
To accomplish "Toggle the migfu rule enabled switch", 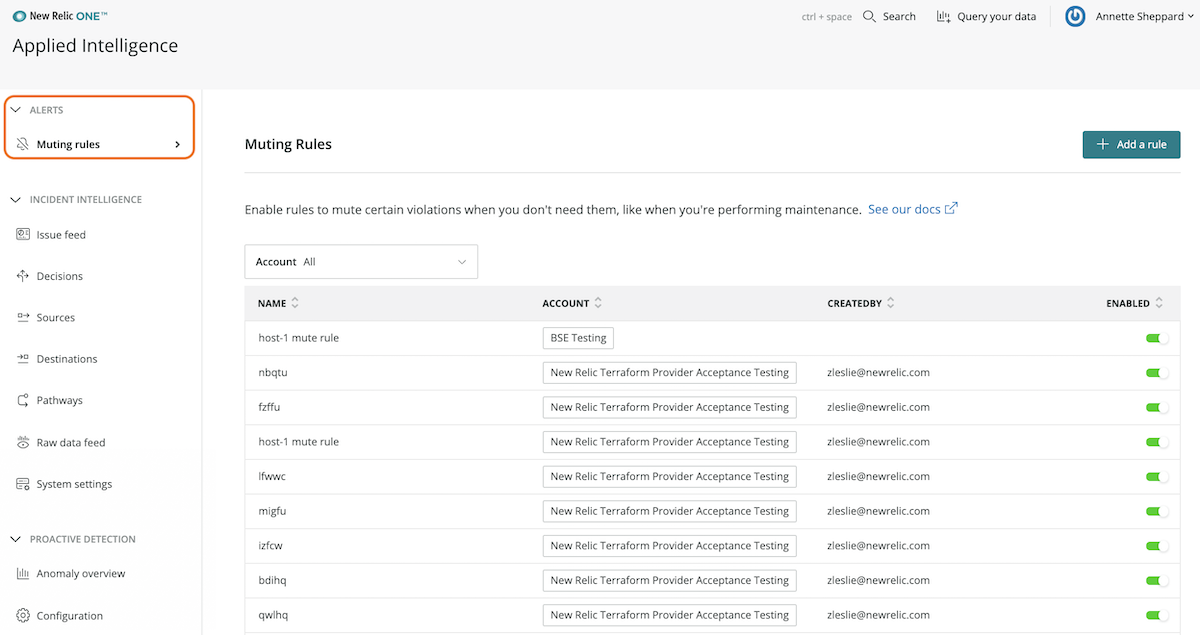I will click(1157, 511).
